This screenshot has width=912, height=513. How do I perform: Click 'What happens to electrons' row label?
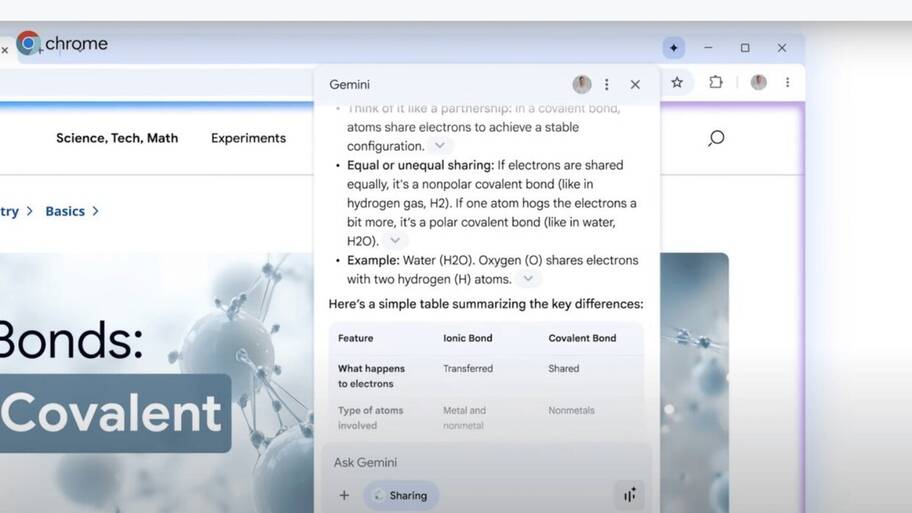click(371, 376)
